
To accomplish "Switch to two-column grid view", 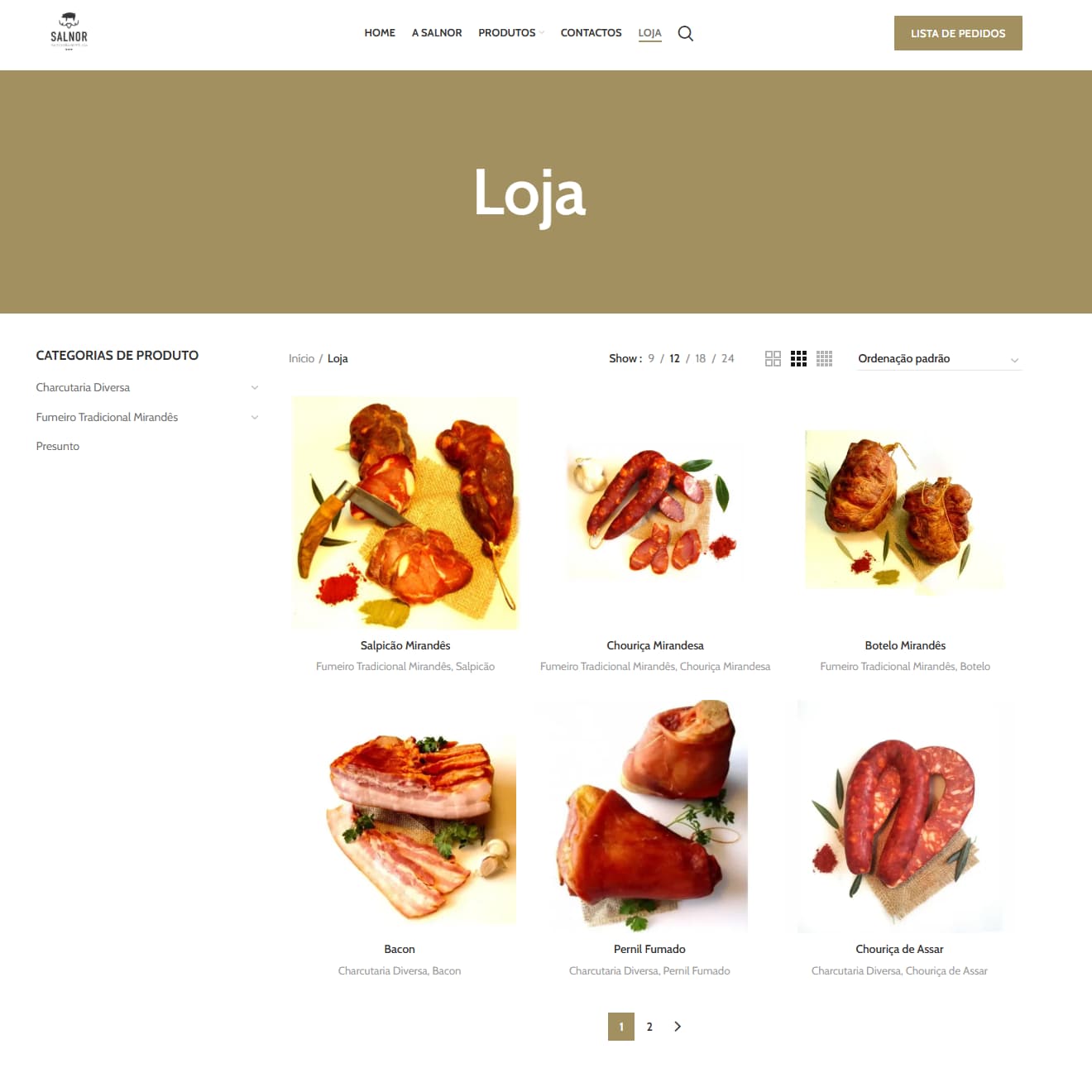I will tap(773, 358).
